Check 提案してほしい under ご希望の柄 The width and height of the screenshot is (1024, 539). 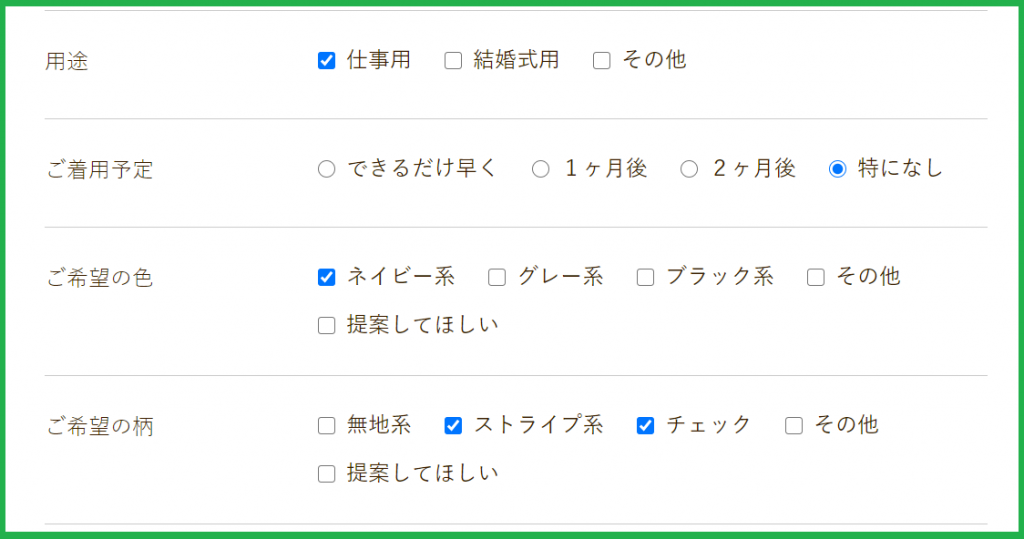point(326,474)
